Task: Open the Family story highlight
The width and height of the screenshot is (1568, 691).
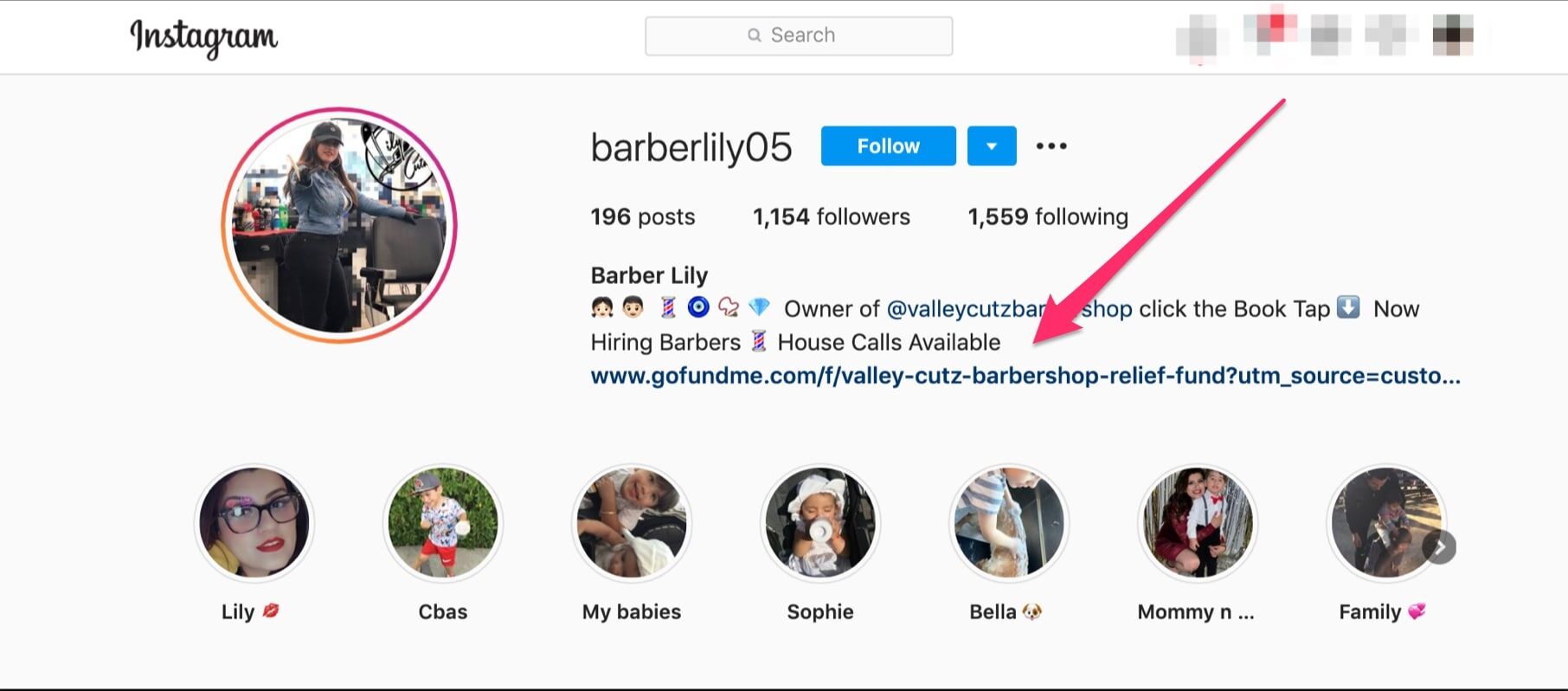Action: (1386, 523)
